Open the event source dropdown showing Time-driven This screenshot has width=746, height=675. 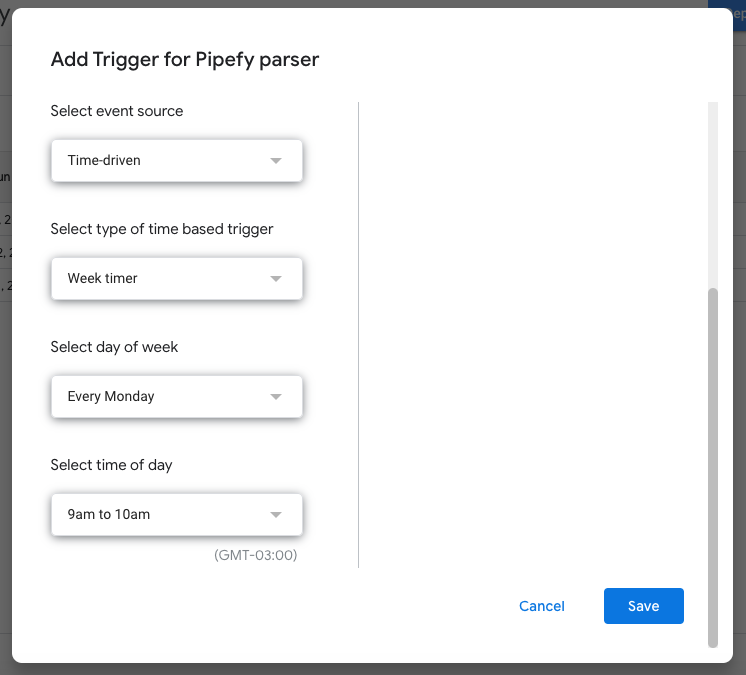coord(177,160)
